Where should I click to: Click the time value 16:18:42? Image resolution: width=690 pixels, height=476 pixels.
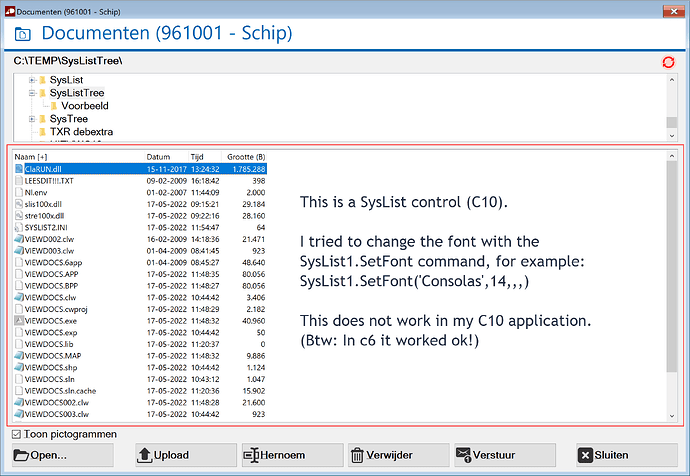click(205, 181)
